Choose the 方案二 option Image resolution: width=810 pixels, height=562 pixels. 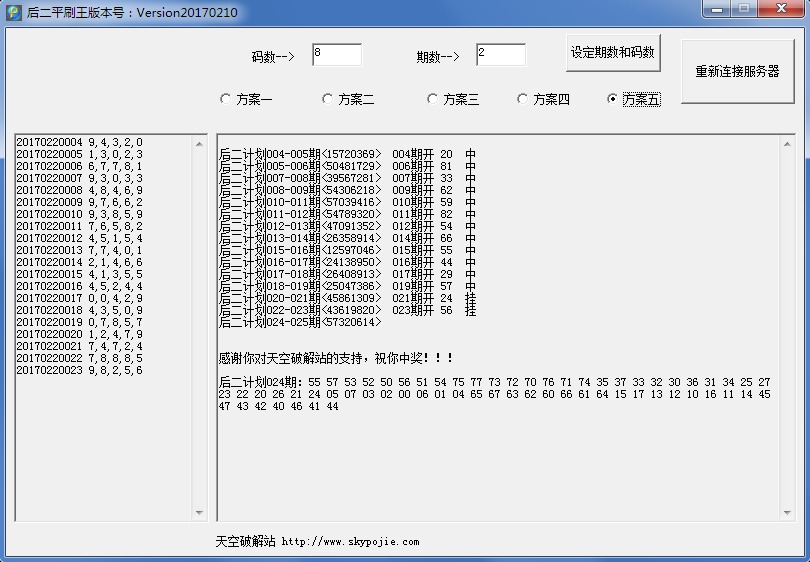(x=327, y=99)
